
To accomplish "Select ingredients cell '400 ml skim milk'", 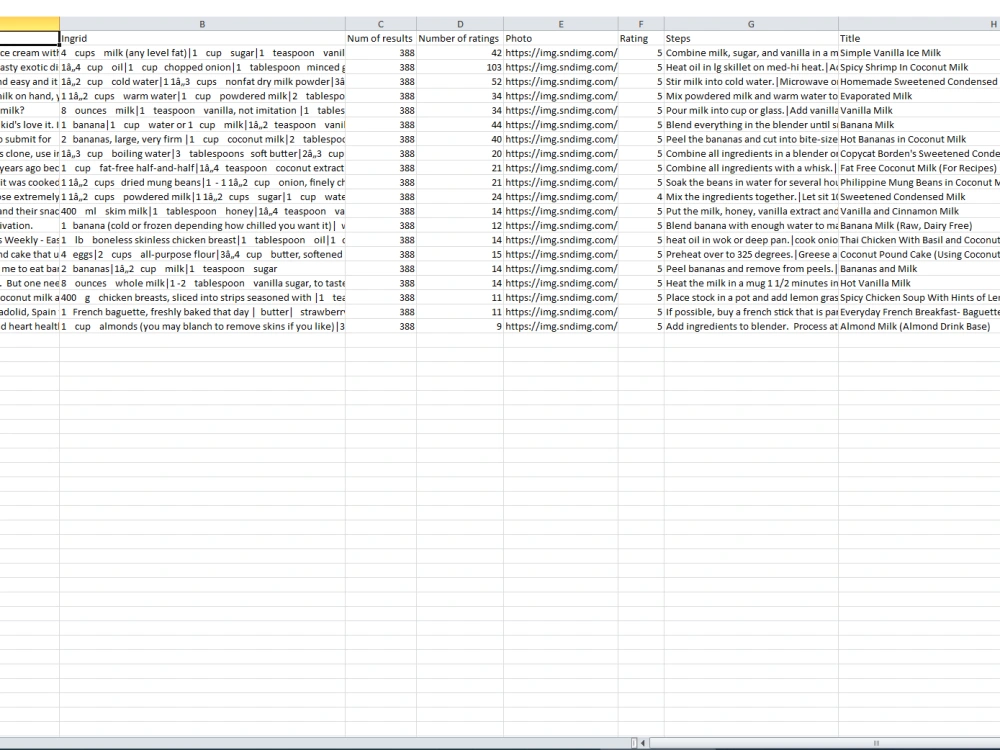I will 202,211.
